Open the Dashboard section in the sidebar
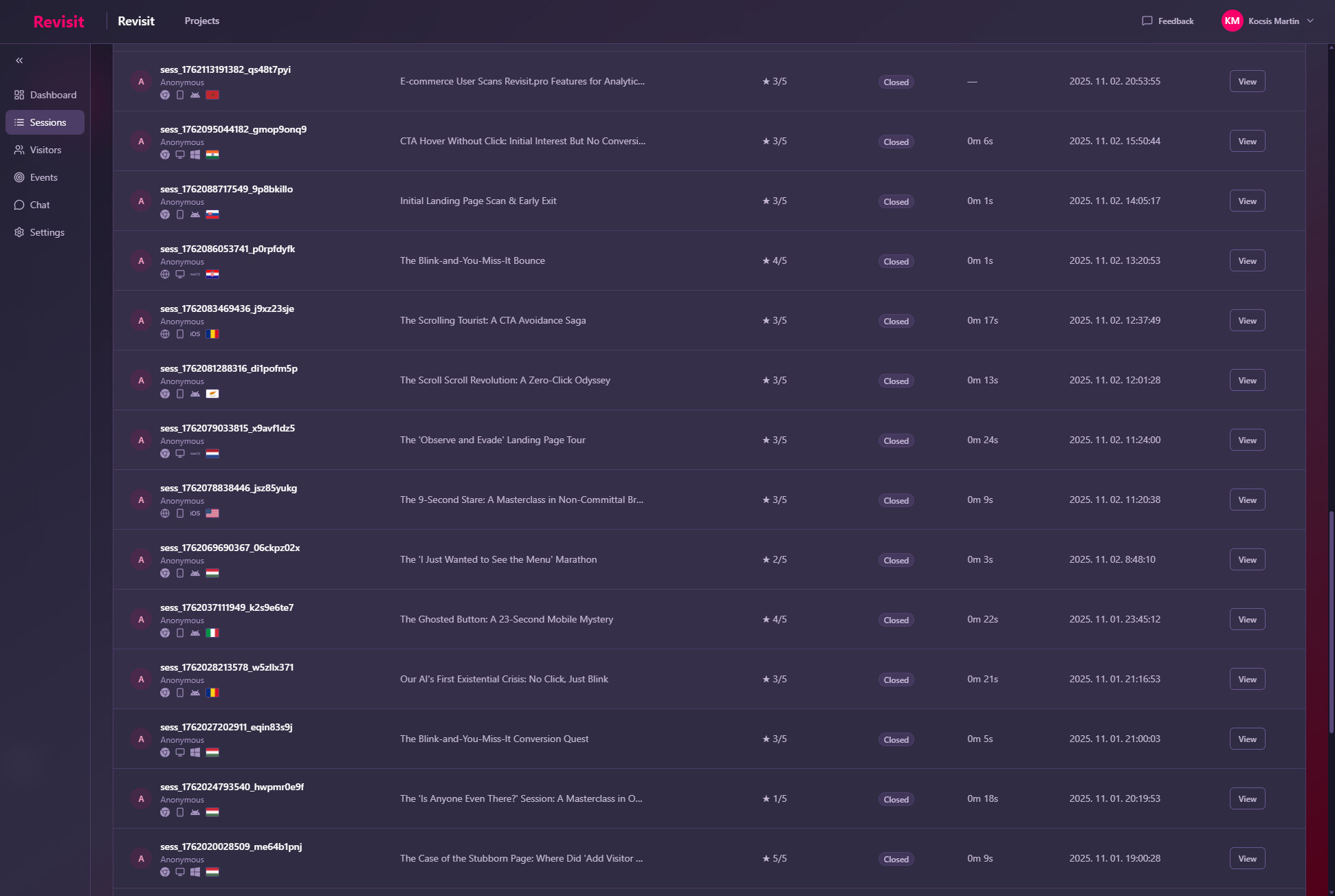Screen dimensions: 1335x896 point(52,95)
